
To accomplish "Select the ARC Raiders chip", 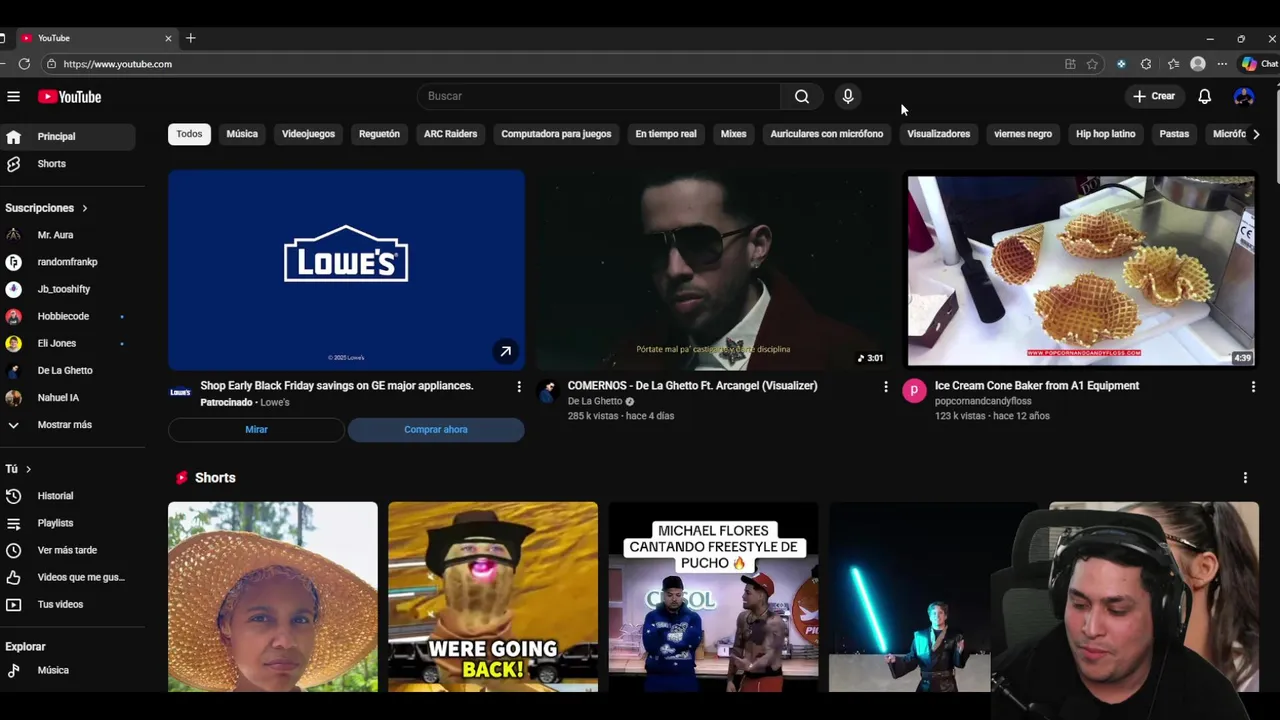I will 450,134.
